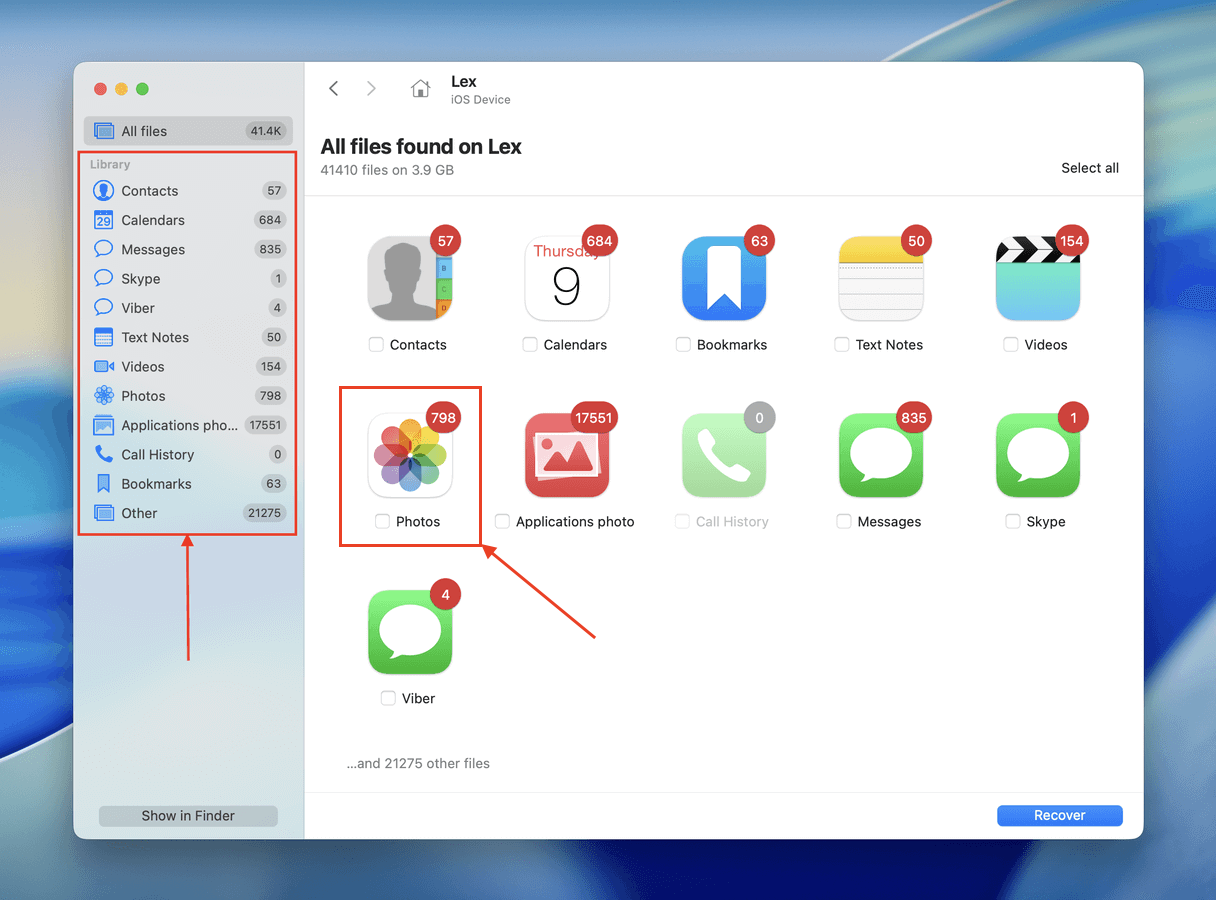Open the Contacts category icon in grid
This screenshot has height=900, width=1216.
(x=410, y=279)
